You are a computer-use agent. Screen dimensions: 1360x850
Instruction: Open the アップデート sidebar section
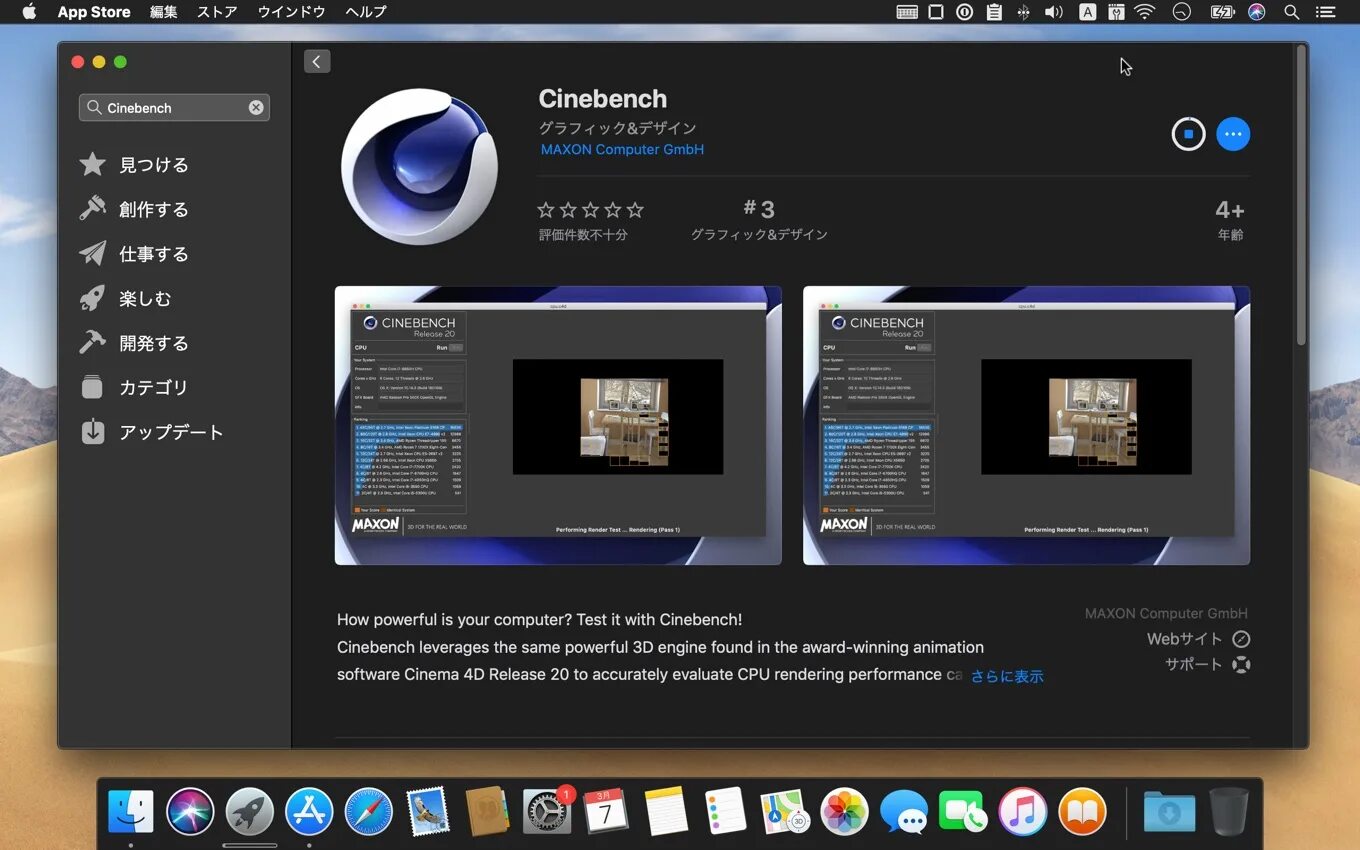[x=152, y=432]
